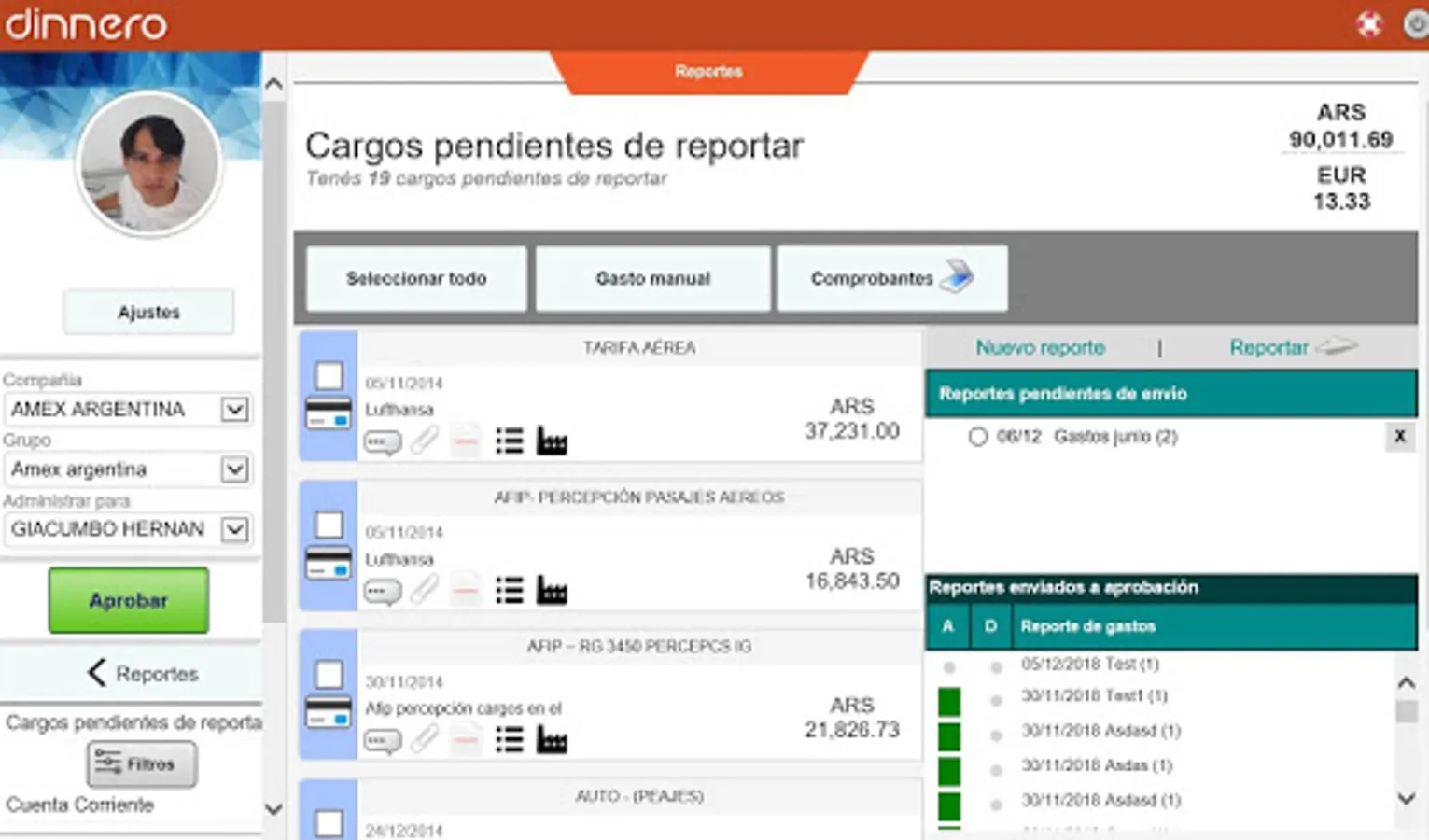This screenshot has width=1429, height=840.
Task: Click receipt document icon on Tarifa Aérea charge
Action: tap(466, 440)
